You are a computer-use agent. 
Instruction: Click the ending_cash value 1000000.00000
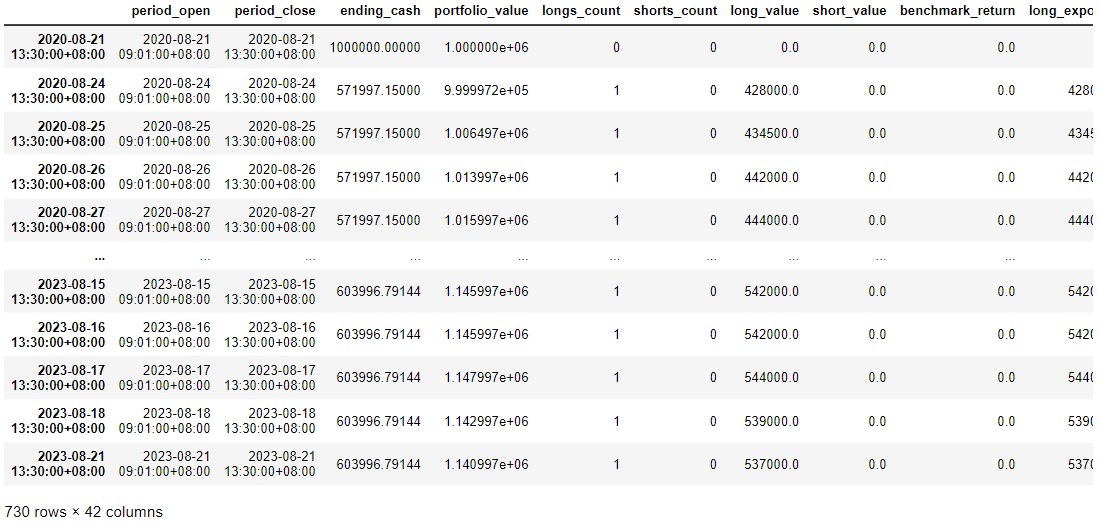point(379,47)
